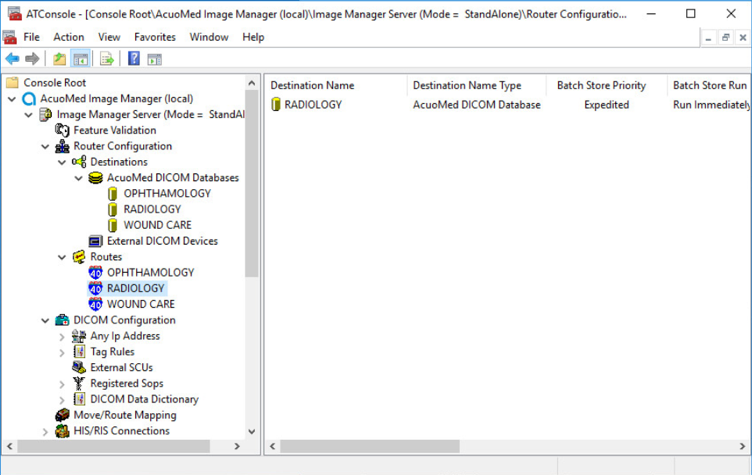Click the ATConsole title bar app icon
The height and width of the screenshot is (475, 752).
tap(14, 14)
